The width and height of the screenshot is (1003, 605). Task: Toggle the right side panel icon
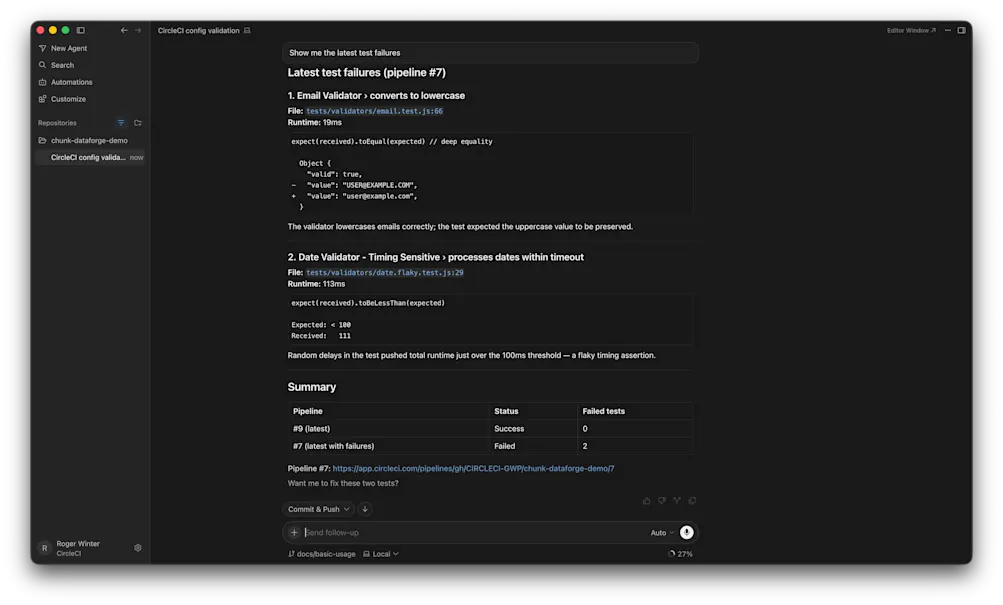[x=961, y=30]
